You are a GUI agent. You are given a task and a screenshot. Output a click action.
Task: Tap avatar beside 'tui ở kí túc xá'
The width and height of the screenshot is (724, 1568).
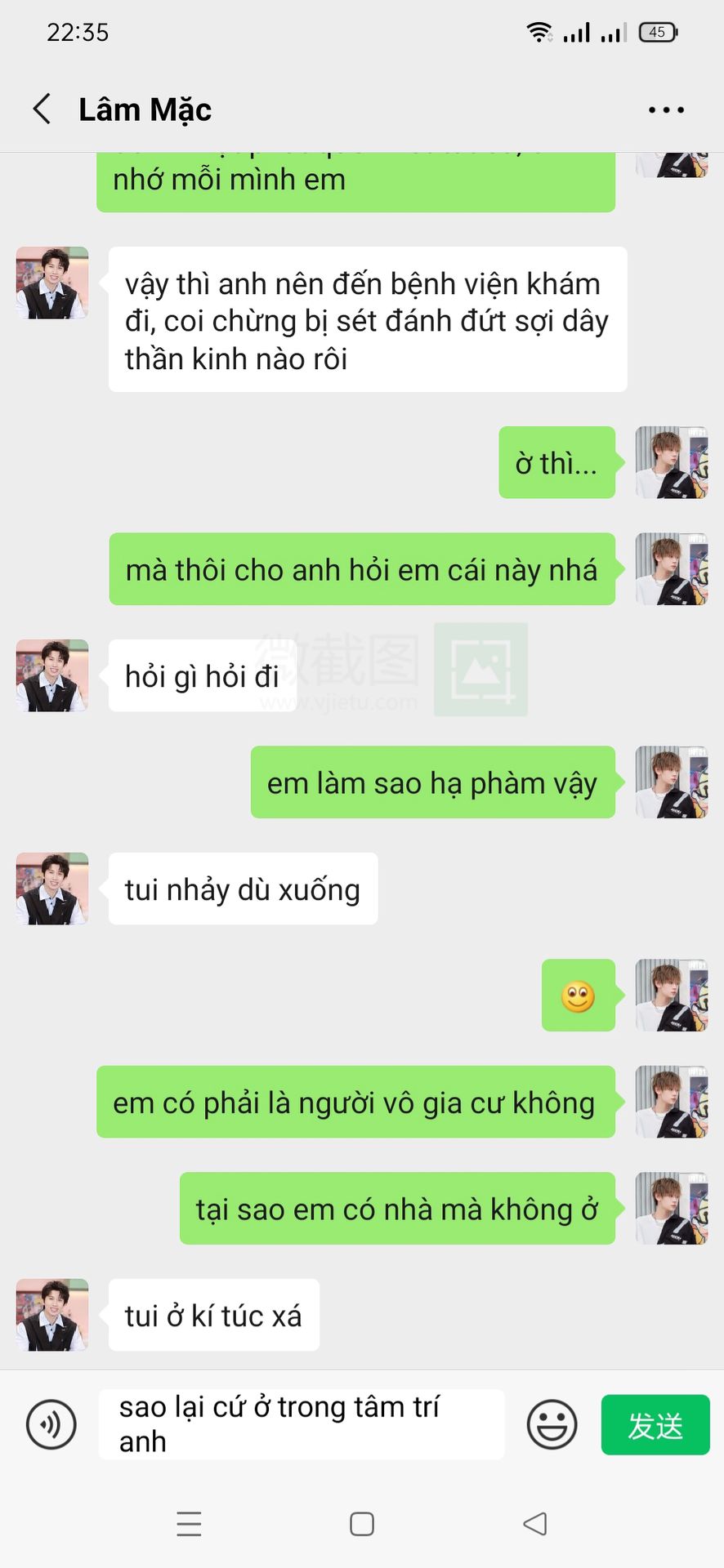pyautogui.click(x=52, y=1315)
